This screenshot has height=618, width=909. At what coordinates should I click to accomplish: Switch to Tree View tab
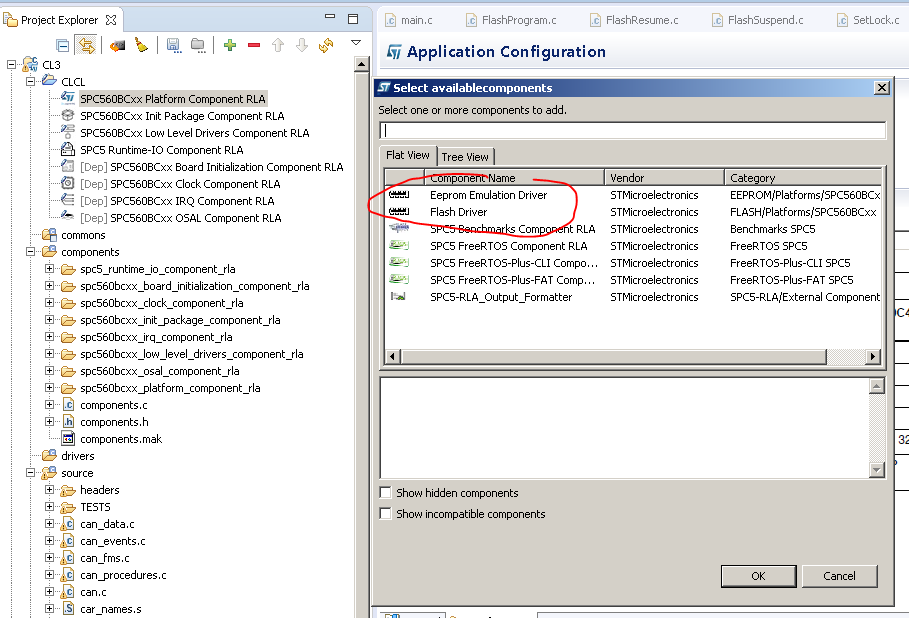(465, 157)
